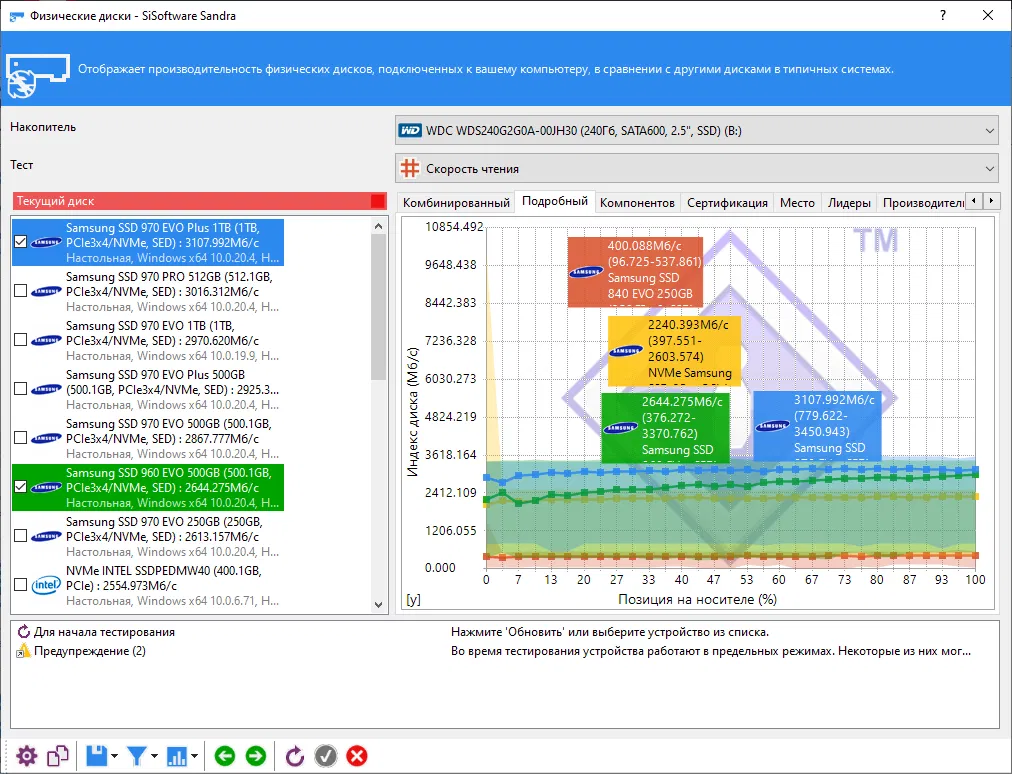1012x774 pixels.
Task: Click the purple refresh icon
Action: 294,756
